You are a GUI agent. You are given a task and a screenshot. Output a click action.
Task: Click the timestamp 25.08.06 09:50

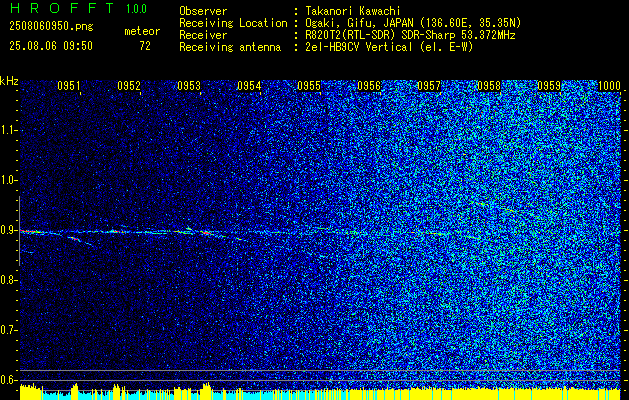coord(51,46)
